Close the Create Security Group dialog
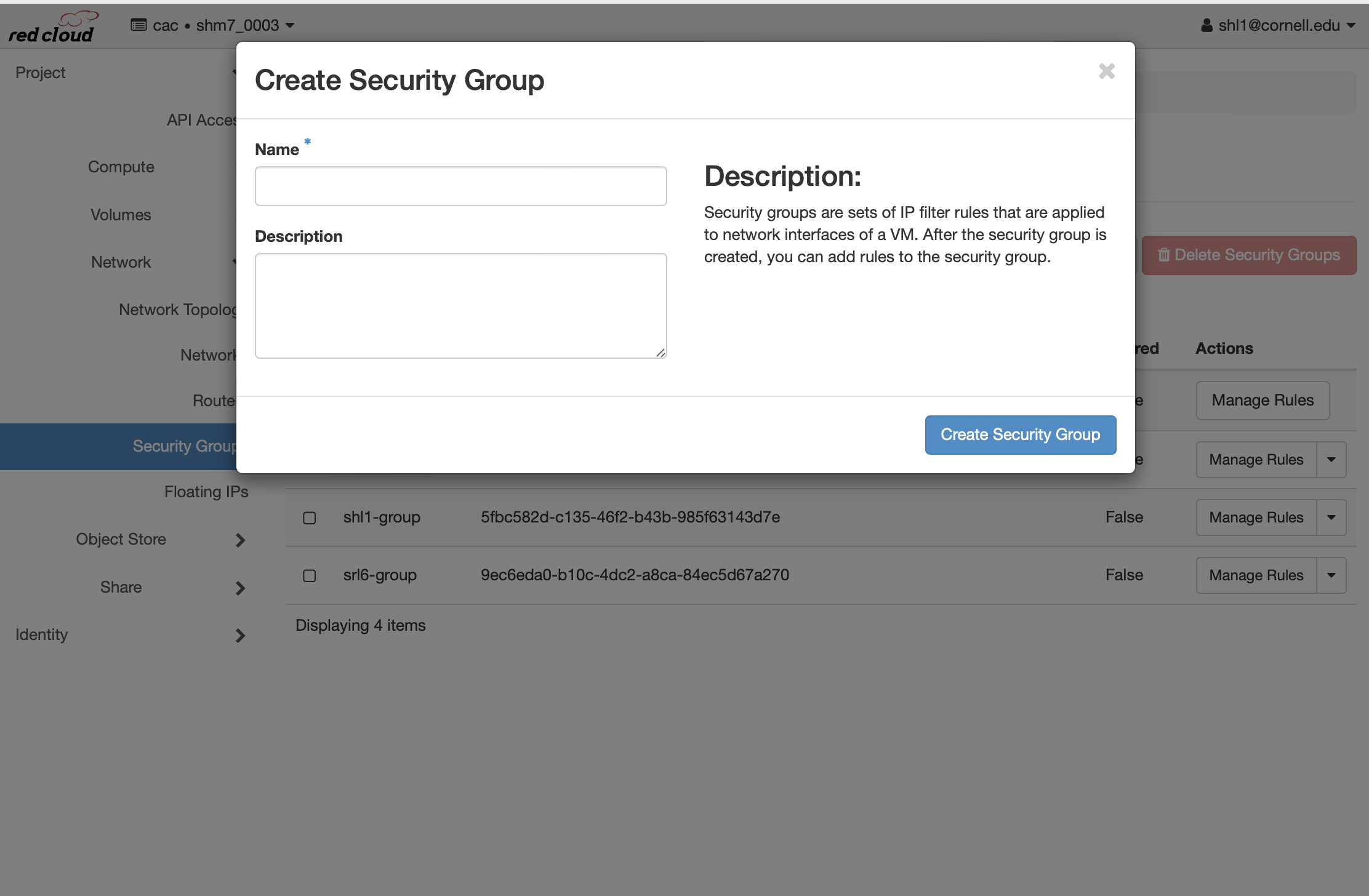This screenshot has width=1369, height=896. [1108, 71]
